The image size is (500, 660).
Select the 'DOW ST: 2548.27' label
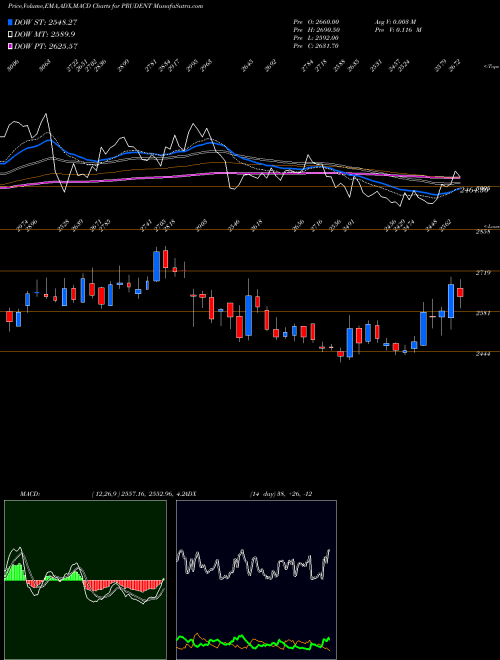(x=45, y=22)
